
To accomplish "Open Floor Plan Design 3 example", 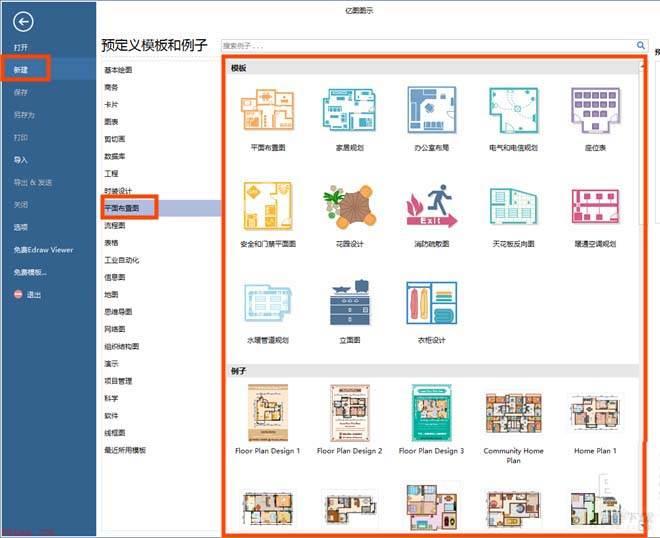I will pos(431,413).
